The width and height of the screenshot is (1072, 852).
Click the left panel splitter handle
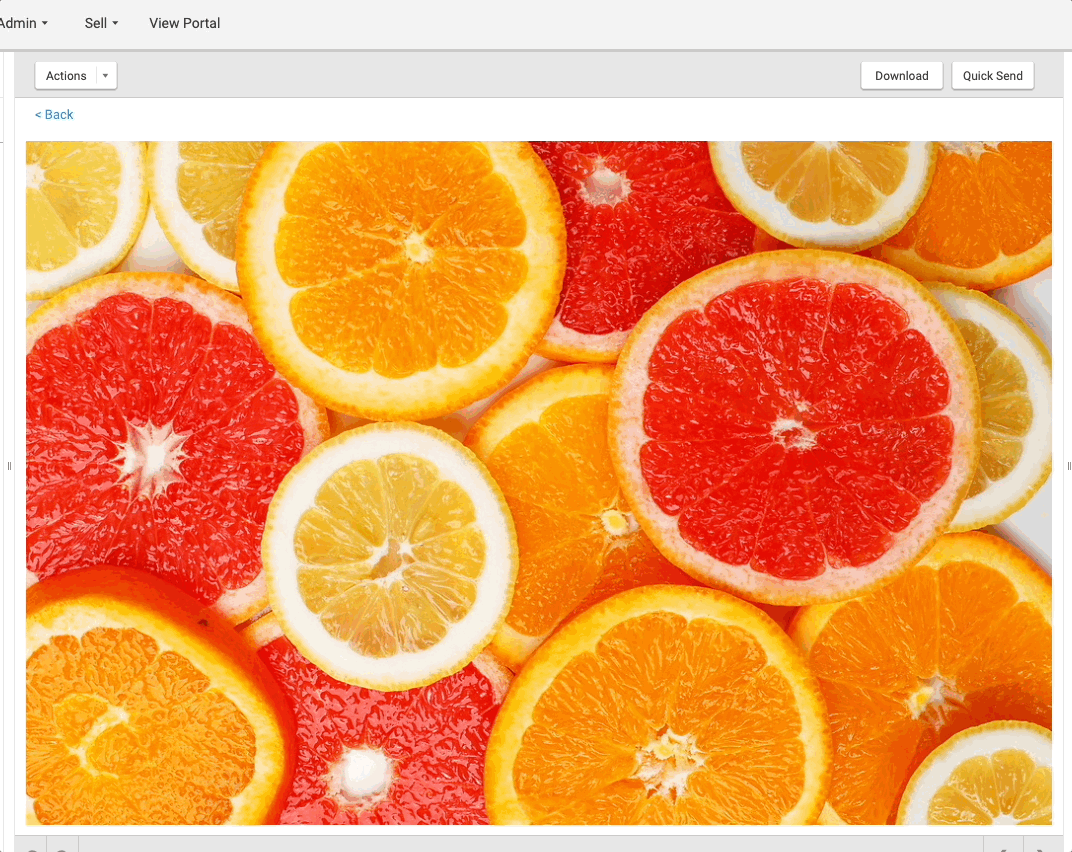9,466
